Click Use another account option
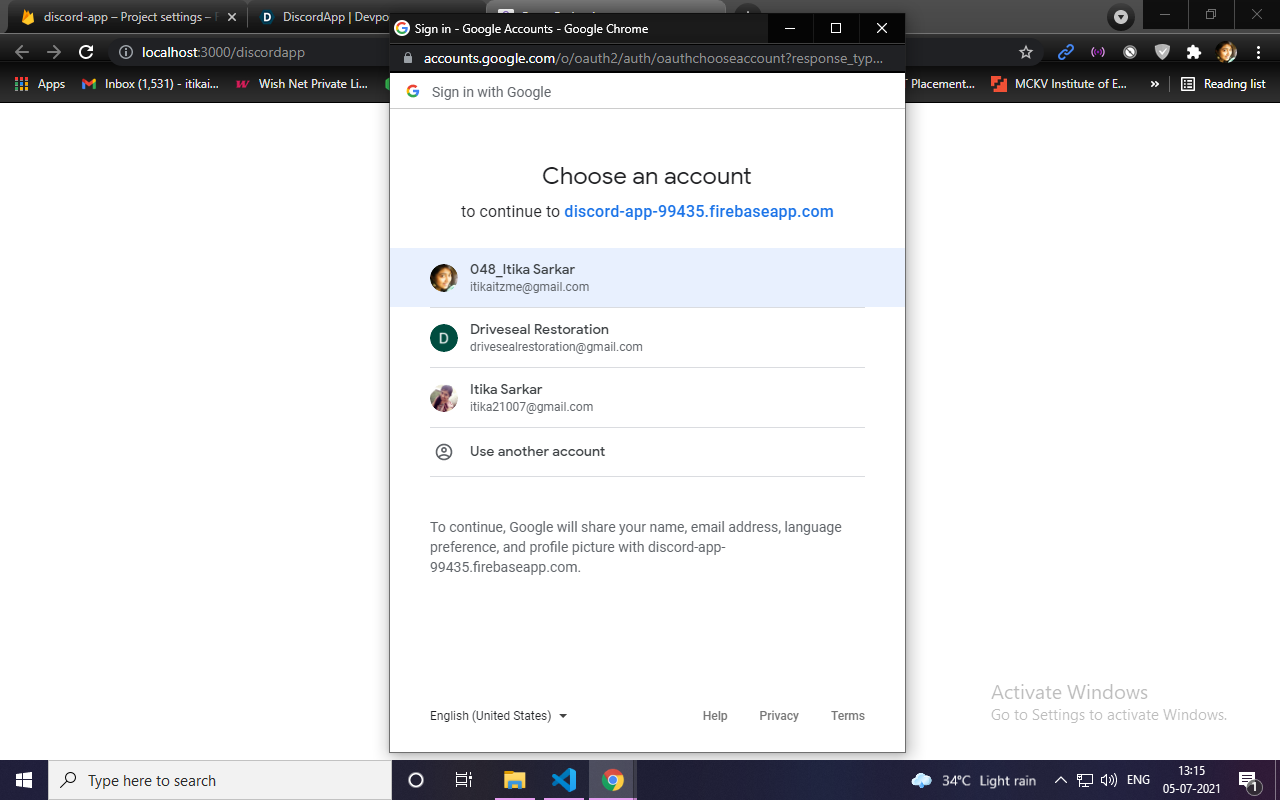The height and width of the screenshot is (800, 1280). coord(647,452)
